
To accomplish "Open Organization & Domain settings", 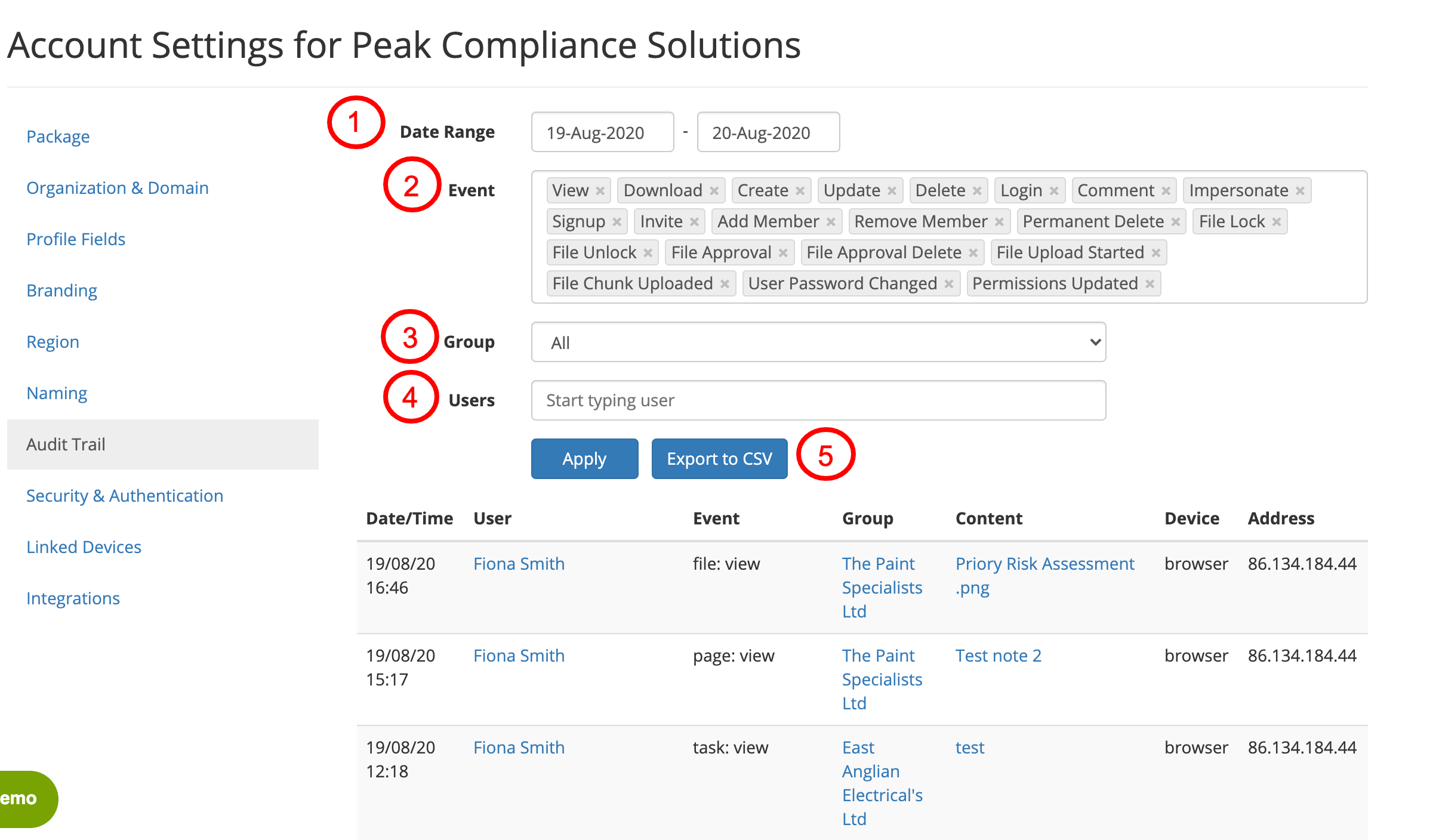I will (x=118, y=188).
